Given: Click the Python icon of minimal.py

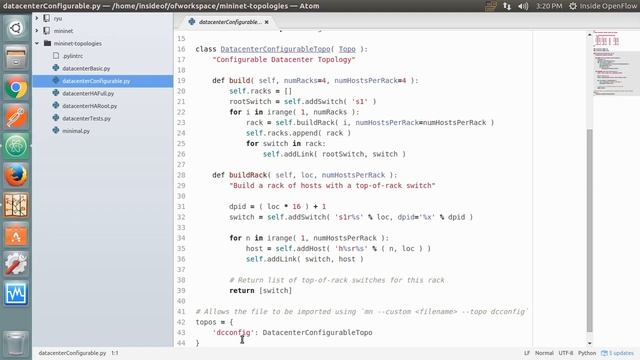Looking at the screenshot, I should [56, 130].
